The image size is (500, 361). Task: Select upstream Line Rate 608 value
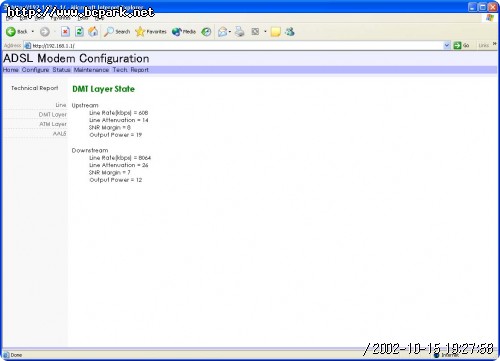(143, 113)
